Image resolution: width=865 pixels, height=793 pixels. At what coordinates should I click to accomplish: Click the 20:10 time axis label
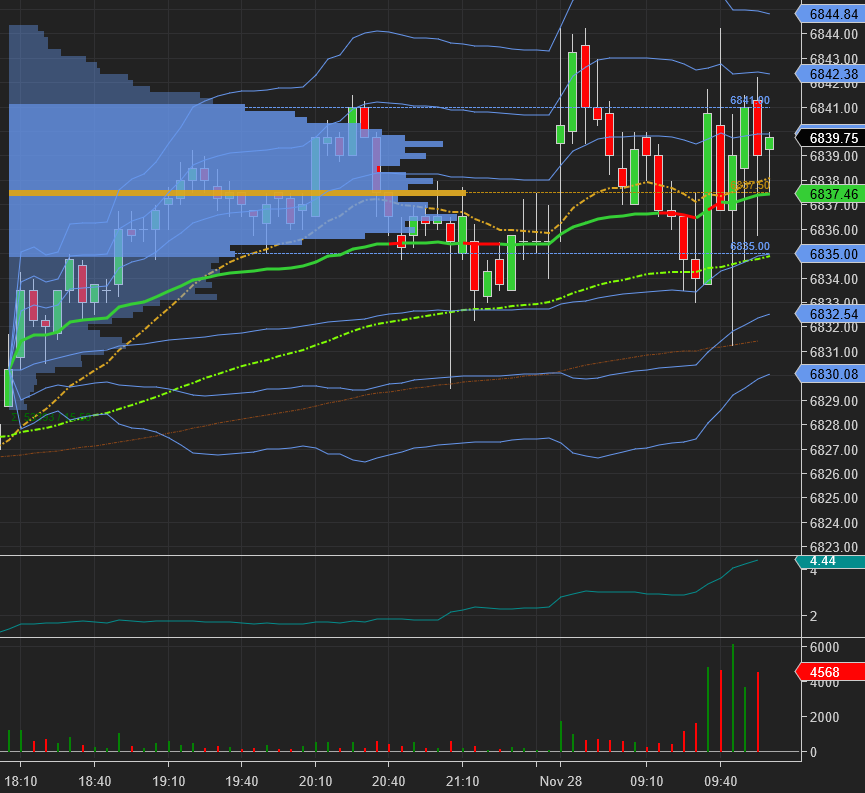pyautogui.click(x=315, y=780)
